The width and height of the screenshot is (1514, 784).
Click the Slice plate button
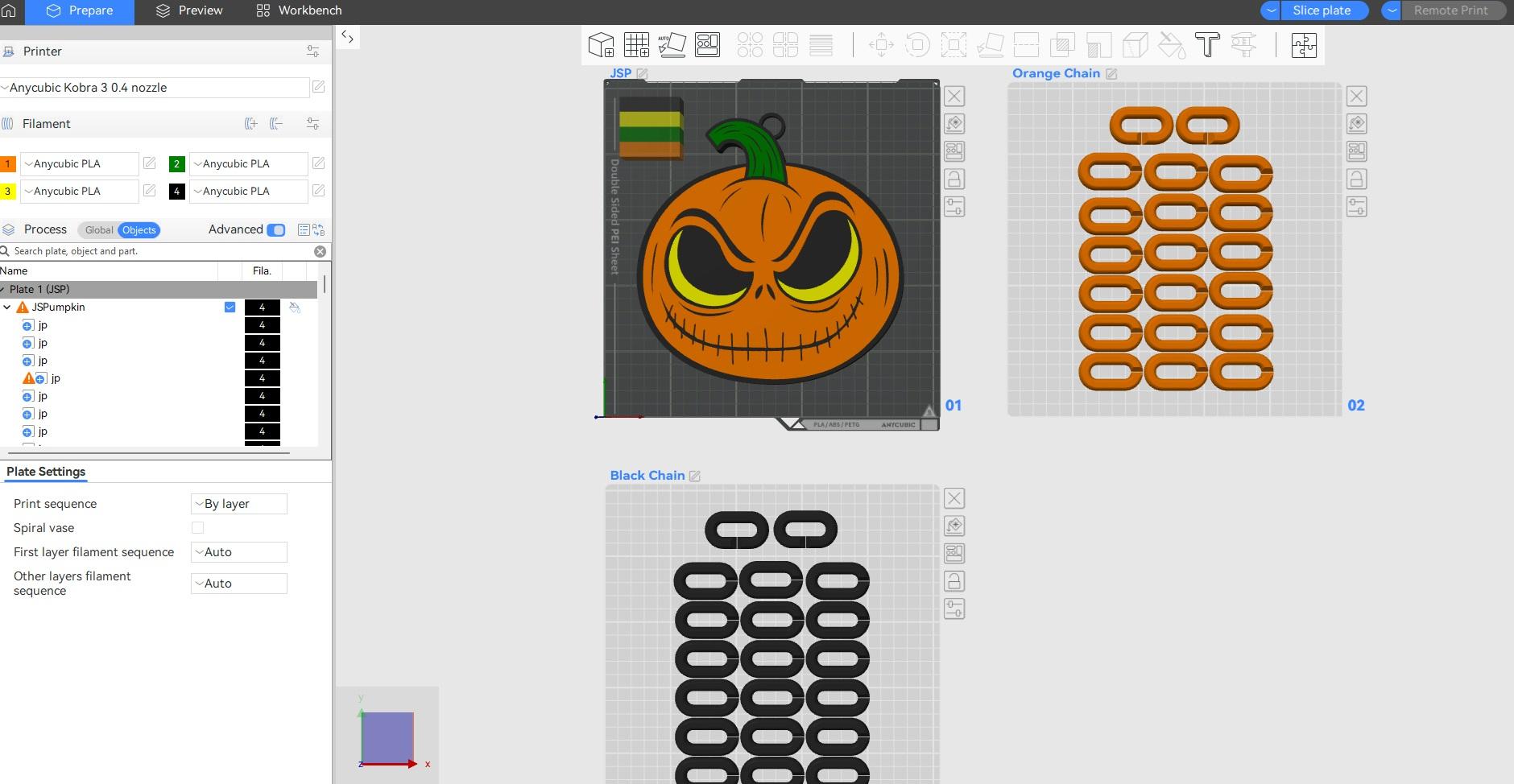[x=1322, y=10]
